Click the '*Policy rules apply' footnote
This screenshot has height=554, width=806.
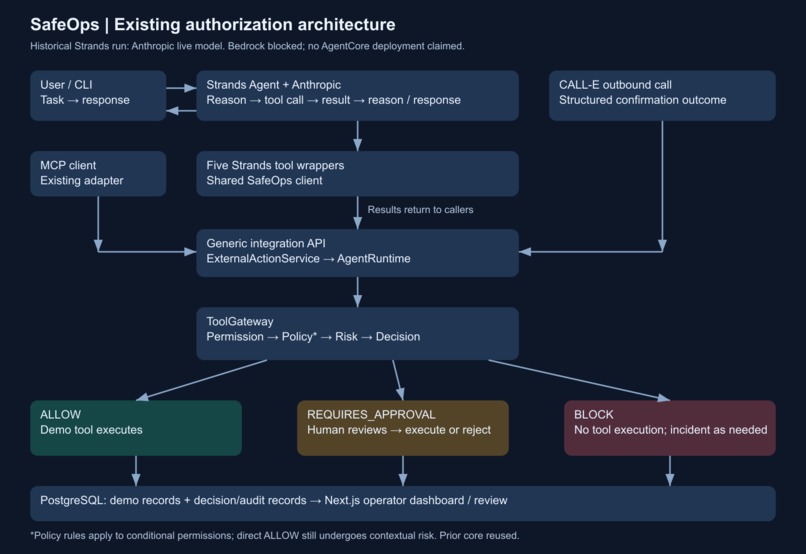pyautogui.click(x=274, y=535)
